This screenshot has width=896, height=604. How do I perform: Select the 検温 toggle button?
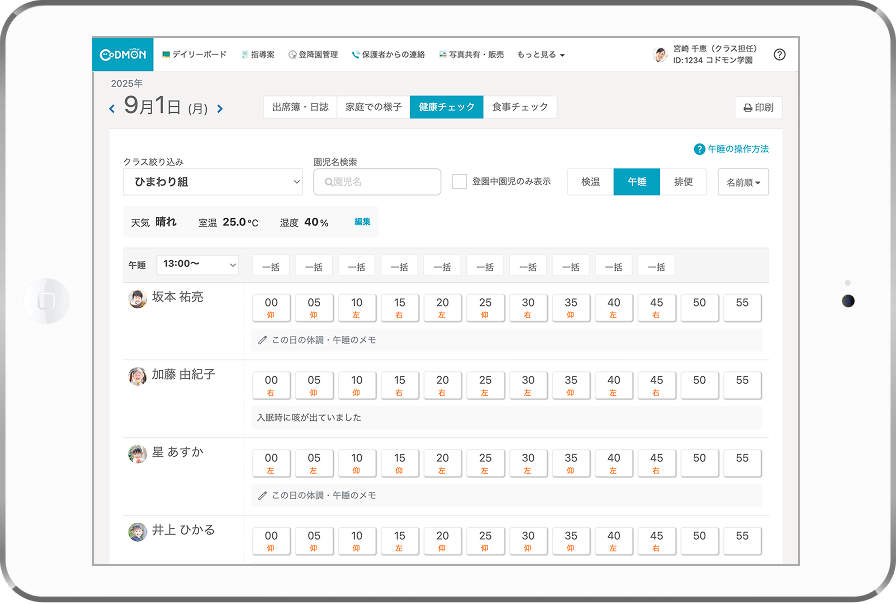pos(590,182)
